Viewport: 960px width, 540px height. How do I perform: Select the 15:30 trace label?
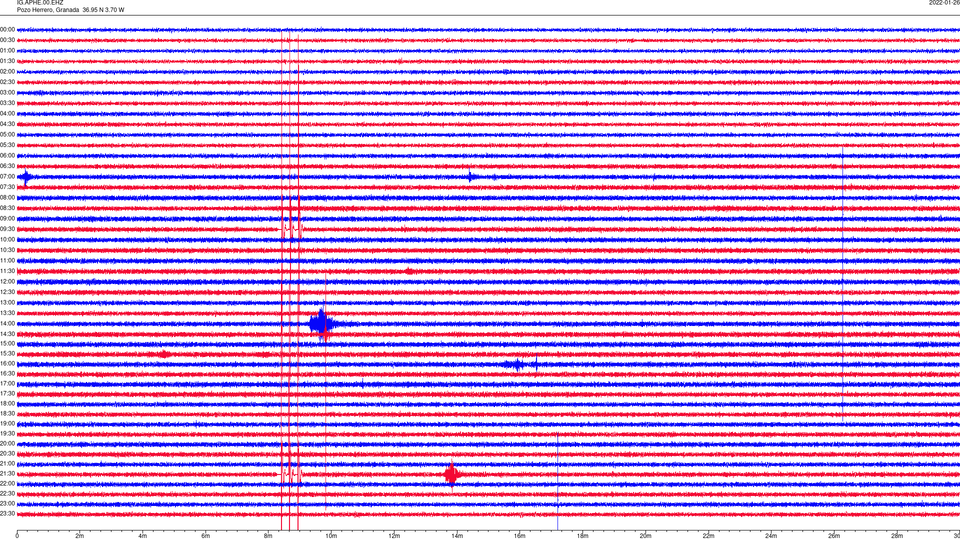tap(8, 353)
